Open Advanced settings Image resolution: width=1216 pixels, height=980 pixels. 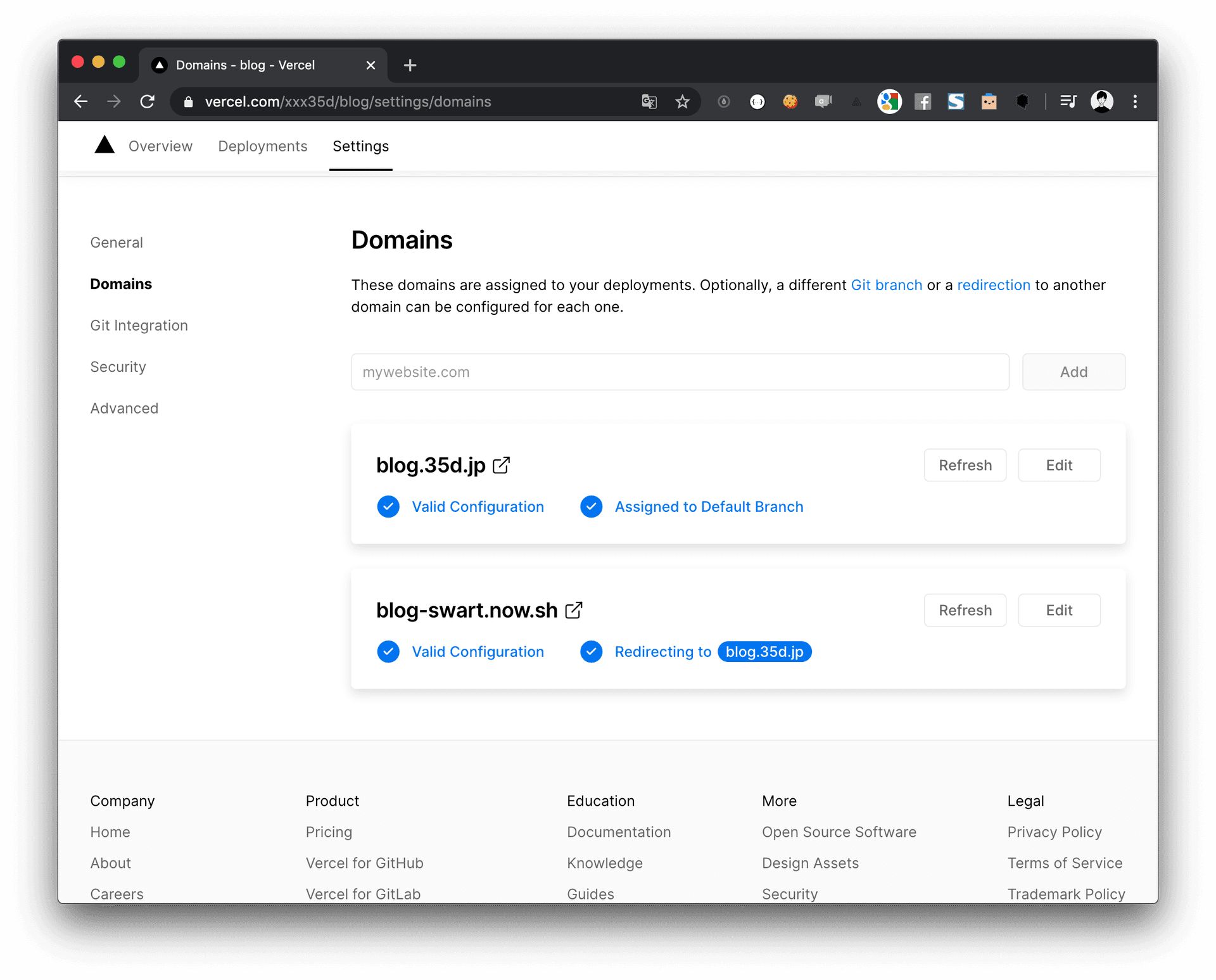[x=125, y=409]
